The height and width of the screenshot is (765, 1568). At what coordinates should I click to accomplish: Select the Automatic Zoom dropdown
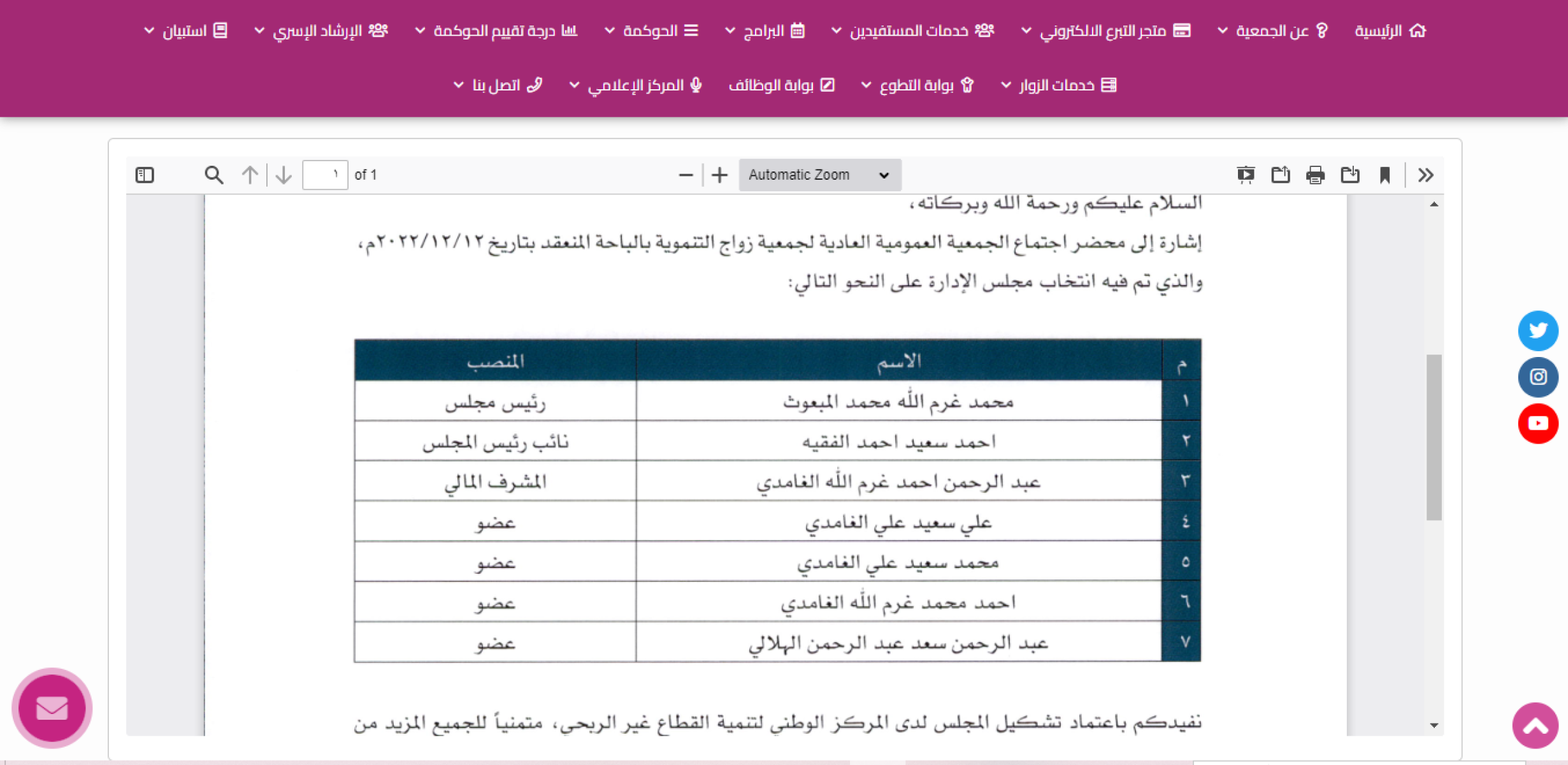(x=819, y=175)
